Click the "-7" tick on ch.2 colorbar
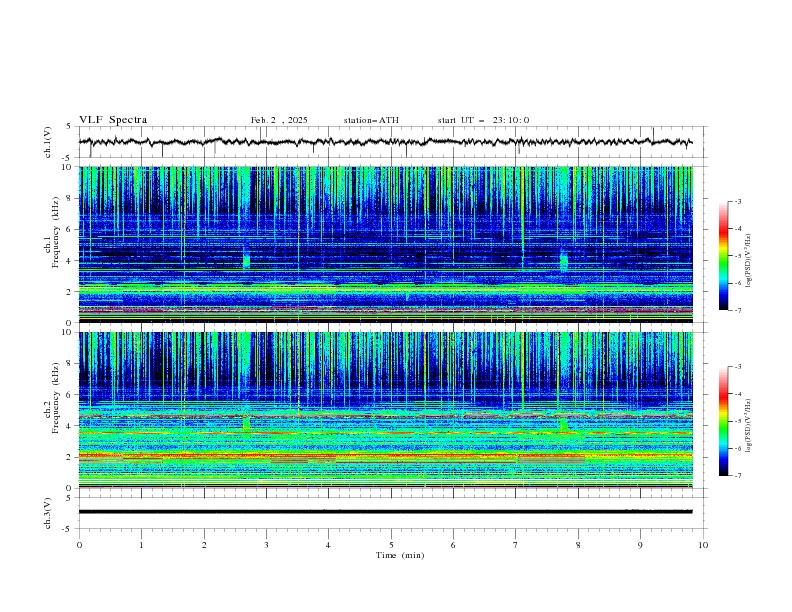The height and width of the screenshot is (612, 792). click(x=738, y=476)
